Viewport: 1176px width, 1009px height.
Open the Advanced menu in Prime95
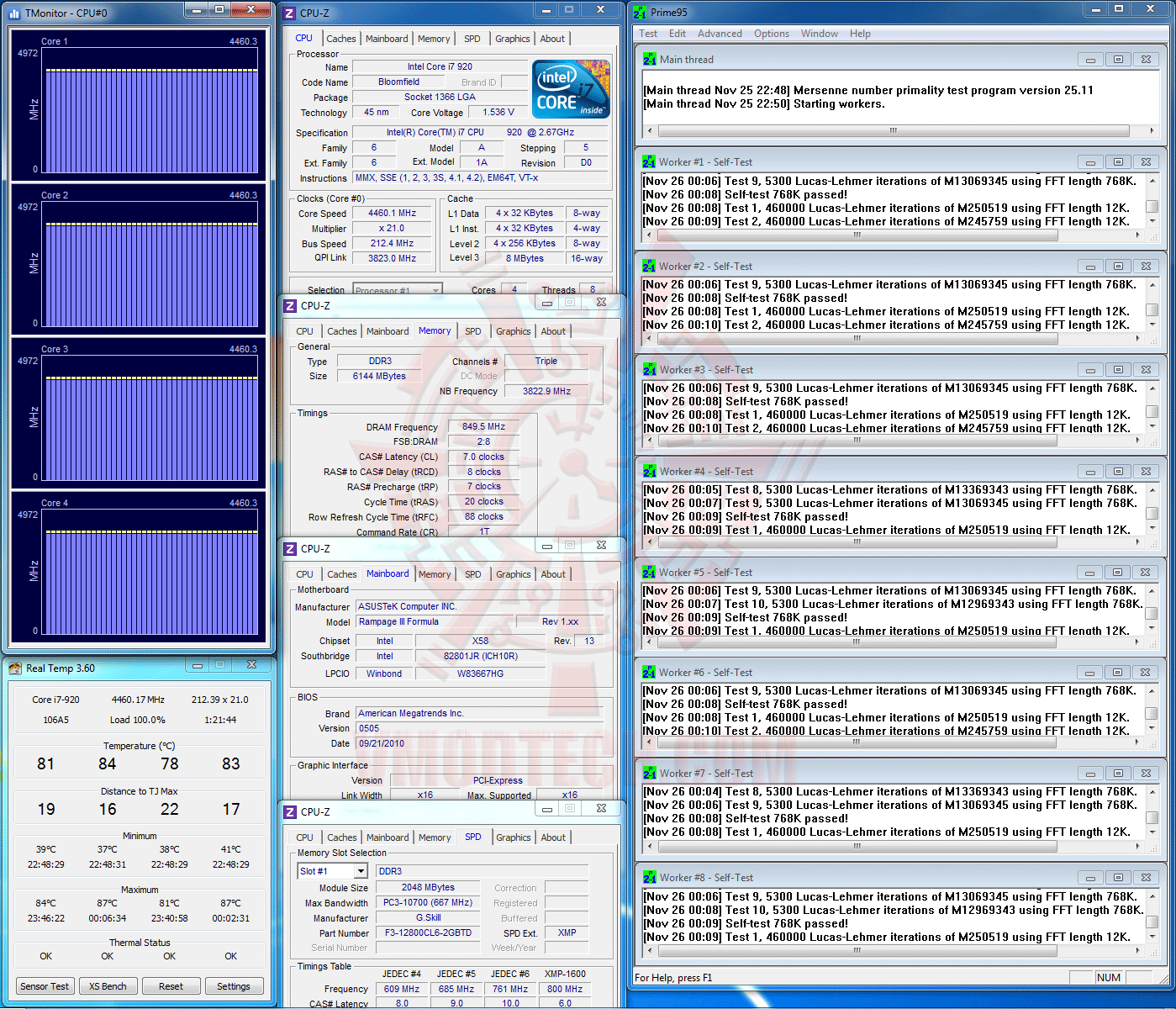tap(720, 34)
